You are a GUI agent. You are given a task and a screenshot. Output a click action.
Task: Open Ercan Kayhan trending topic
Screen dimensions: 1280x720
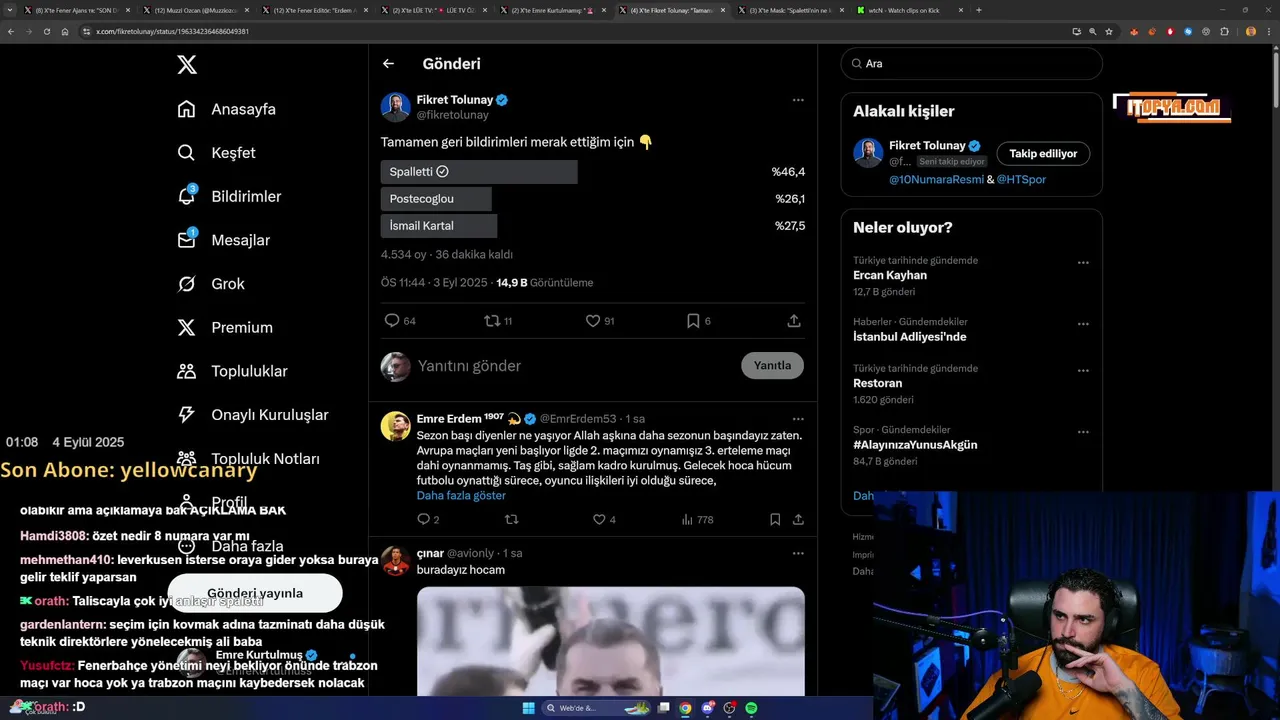tap(890, 276)
